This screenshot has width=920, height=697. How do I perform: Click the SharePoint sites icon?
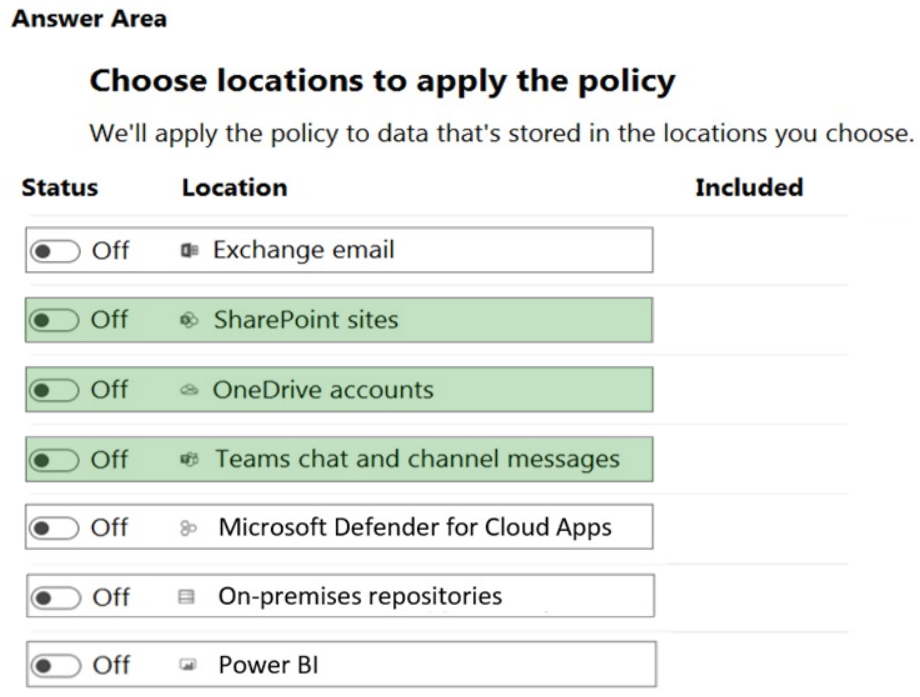coord(189,320)
